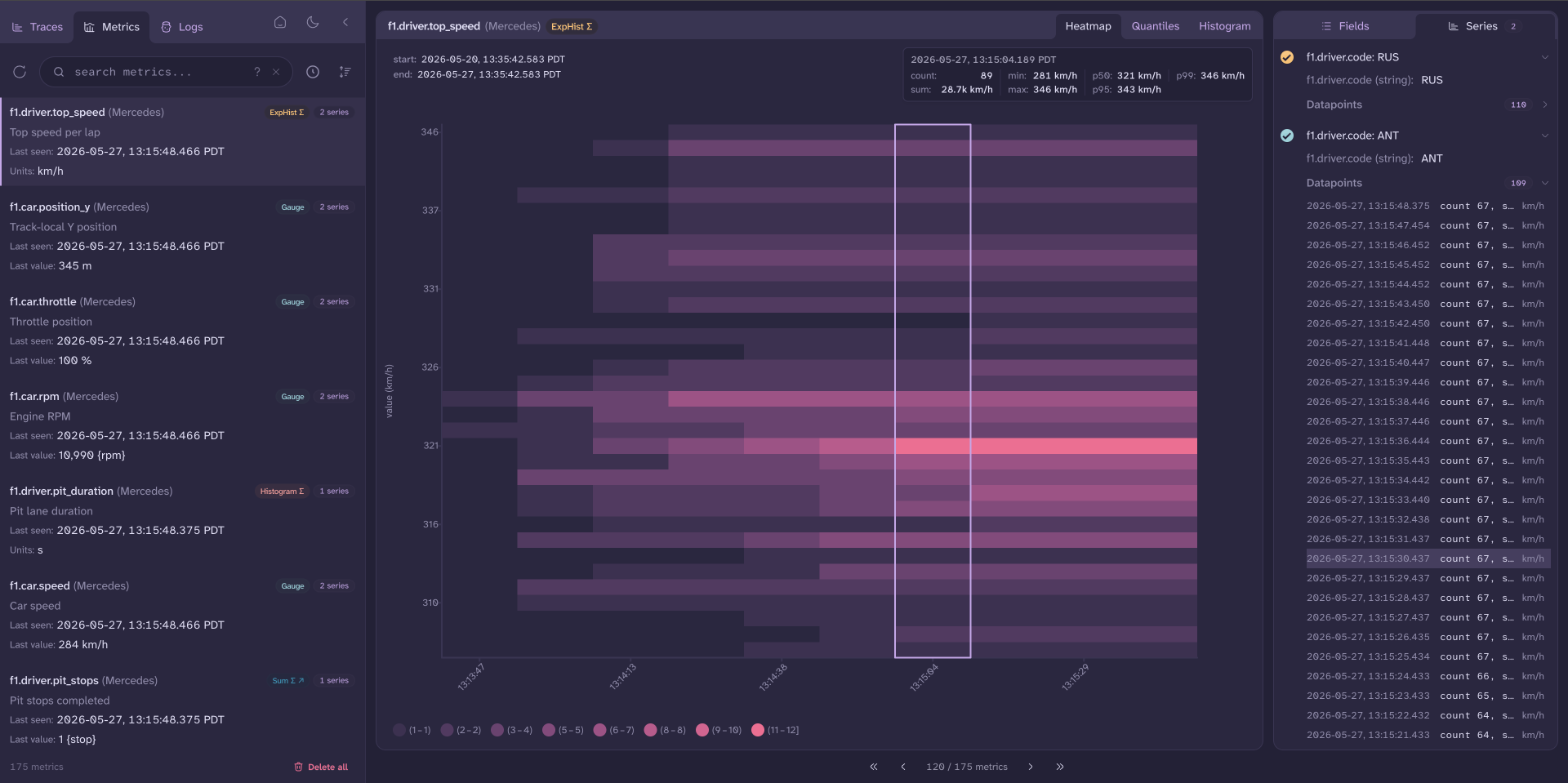Go to the previous metrics page

903,767
